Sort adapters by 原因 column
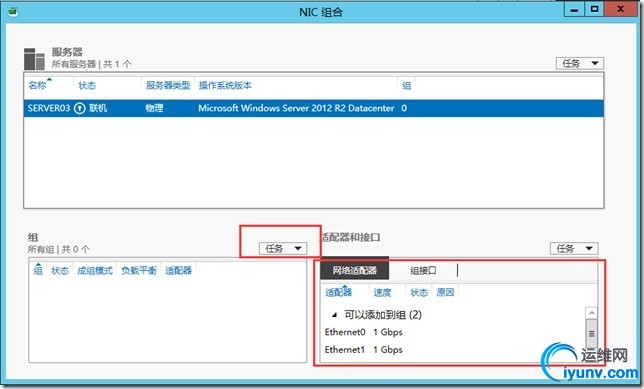The width and height of the screenshot is (644, 389). pyautogui.click(x=445, y=292)
